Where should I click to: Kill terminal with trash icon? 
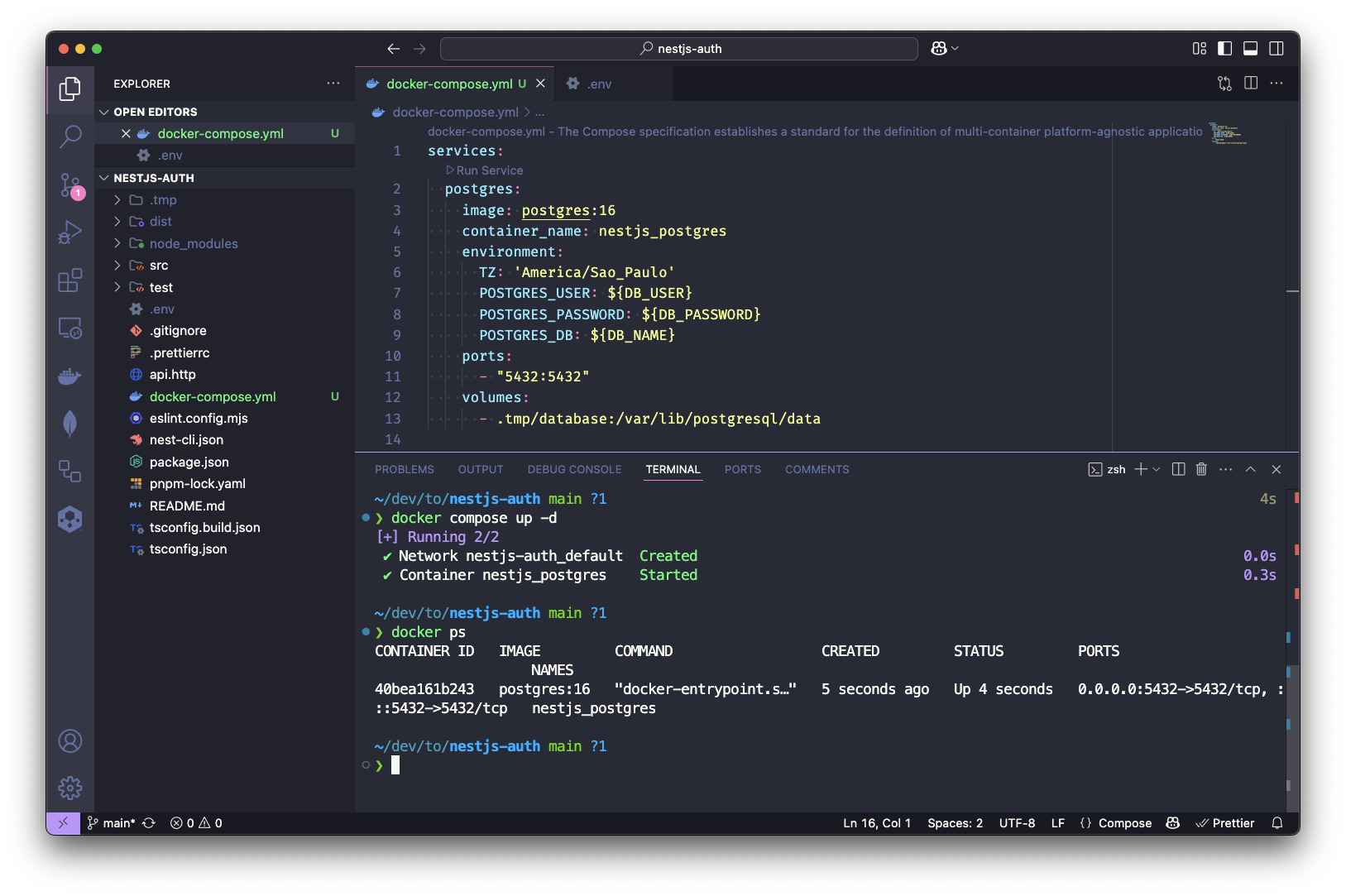[1201, 469]
